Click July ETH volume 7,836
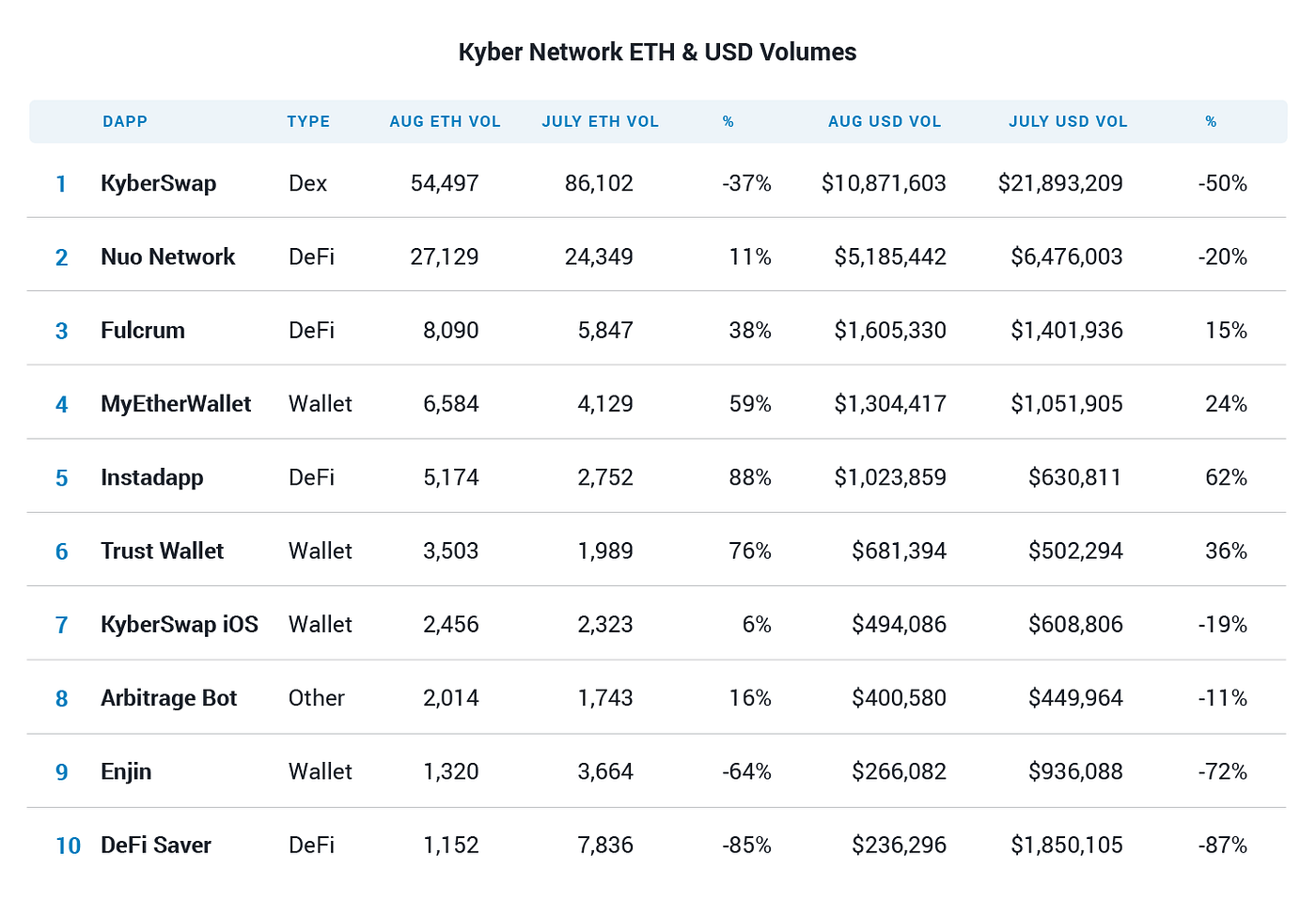The image size is (1316, 917). (x=605, y=845)
